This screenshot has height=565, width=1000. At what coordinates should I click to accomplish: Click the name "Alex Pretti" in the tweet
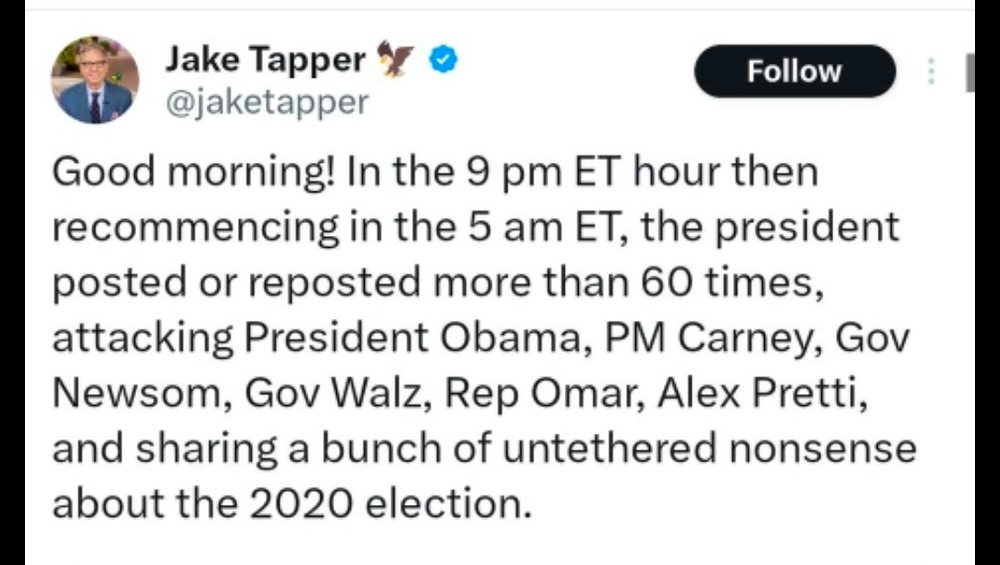coord(758,393)
